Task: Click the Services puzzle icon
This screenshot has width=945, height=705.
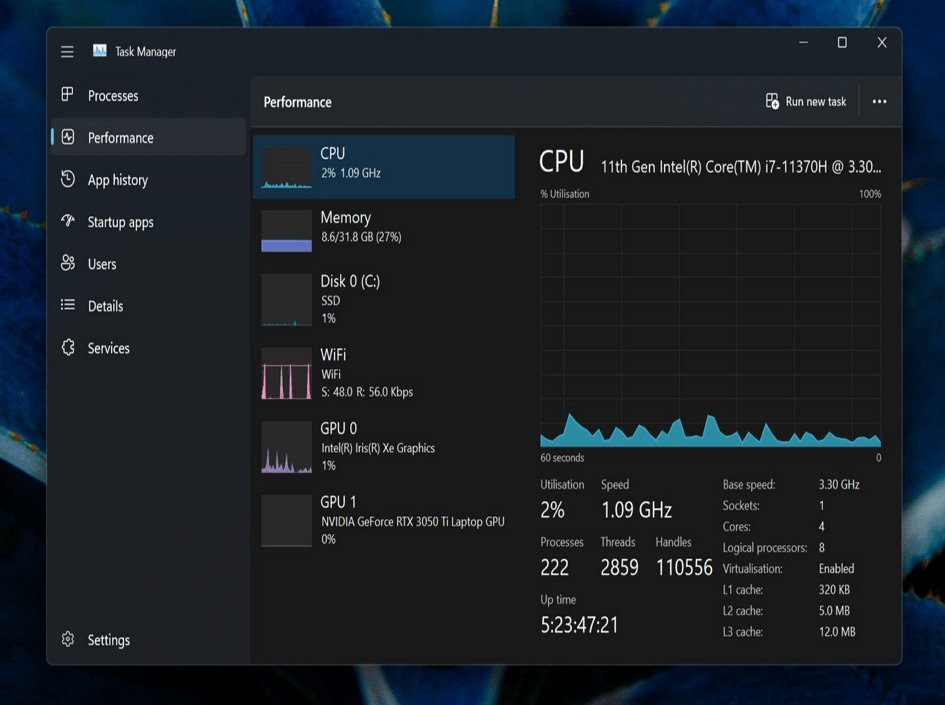Action: [x=68, y=347]
